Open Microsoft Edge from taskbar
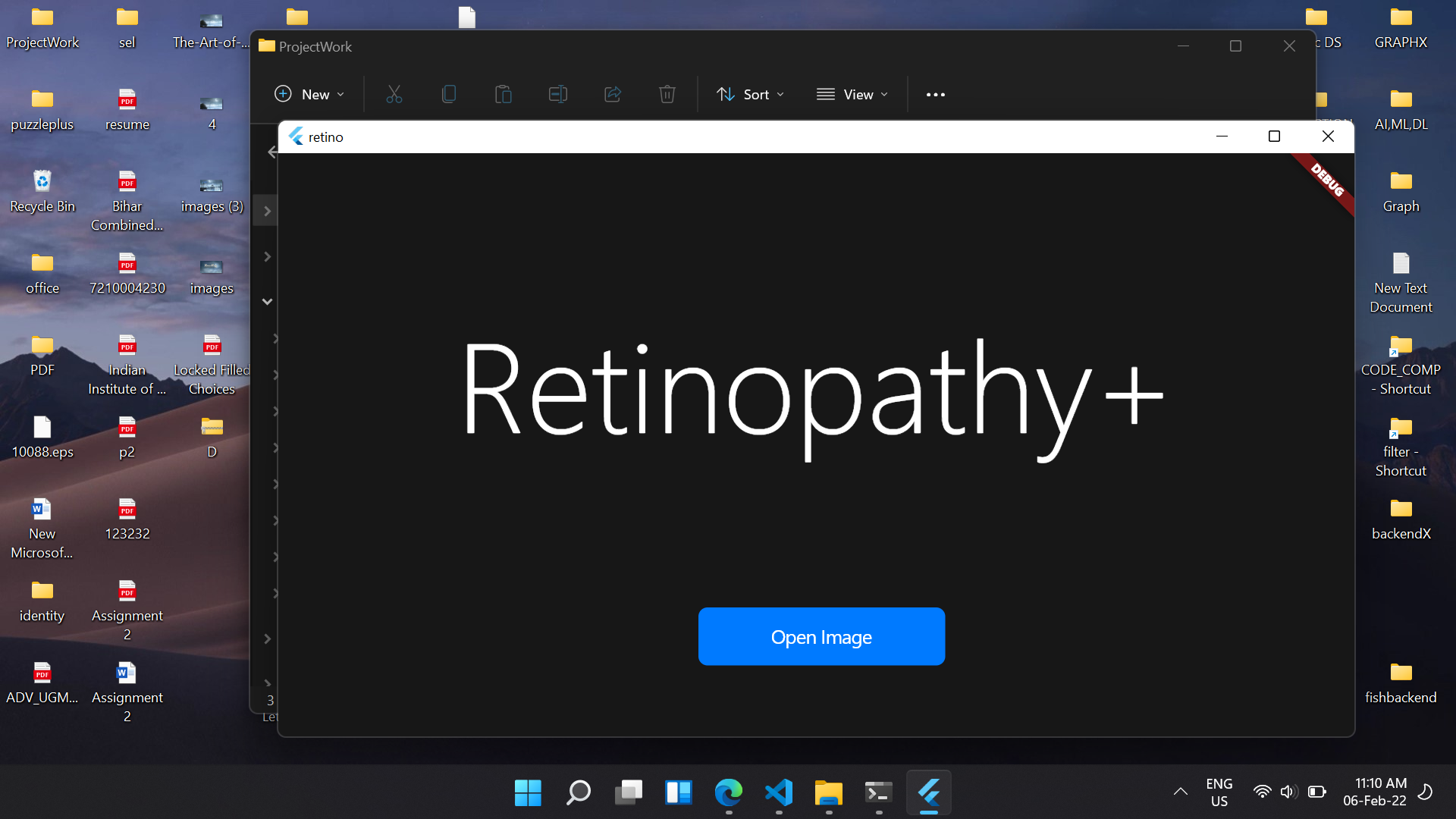The image size is (1456, 819). [729, 793]
